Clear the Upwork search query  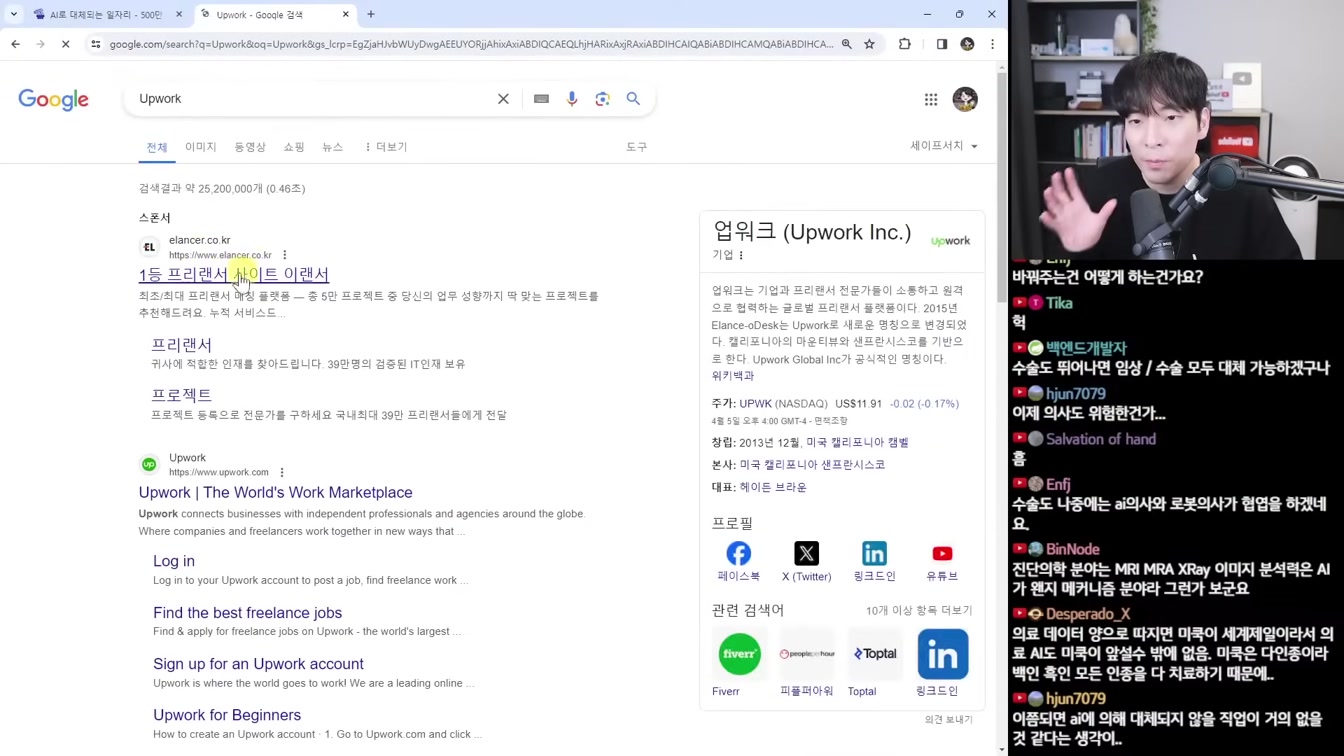click(503, 99)
